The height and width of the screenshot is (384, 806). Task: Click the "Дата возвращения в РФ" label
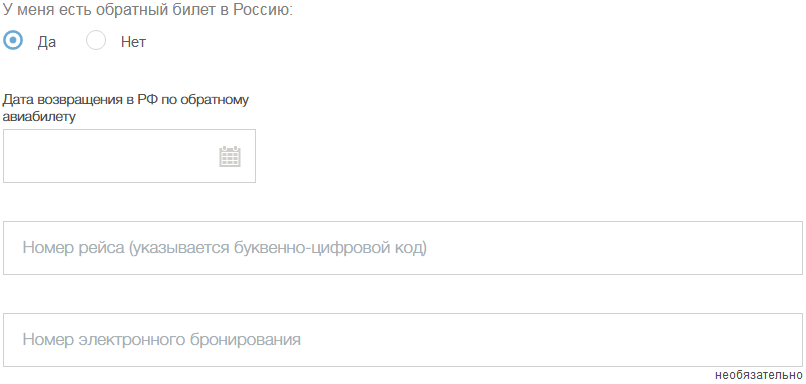(x=126, y=108)
